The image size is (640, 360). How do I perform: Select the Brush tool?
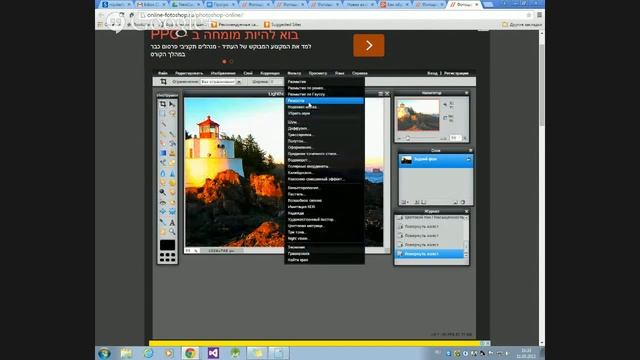pos(172,134)
